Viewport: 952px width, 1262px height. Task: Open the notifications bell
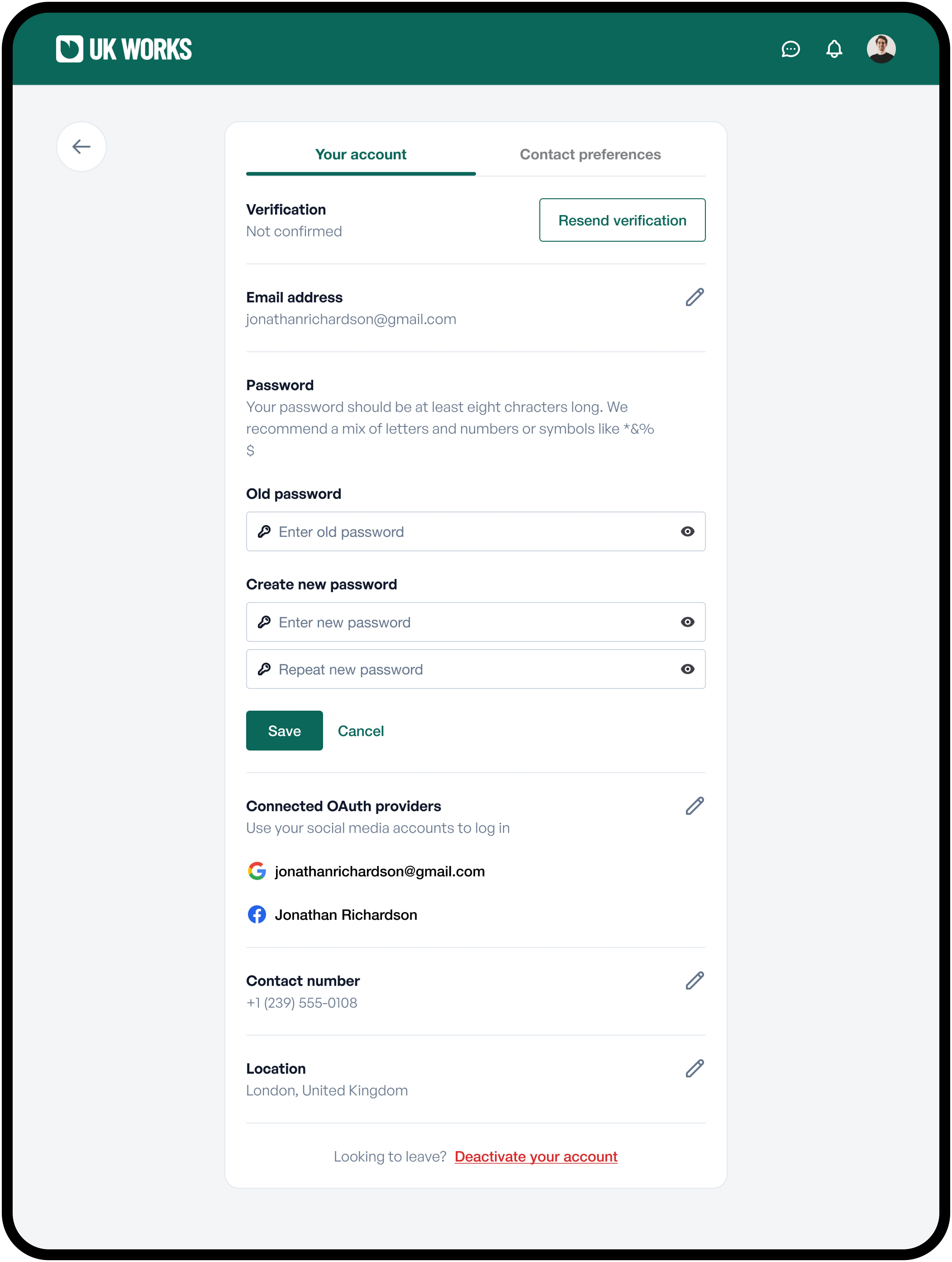click(834, 49)
